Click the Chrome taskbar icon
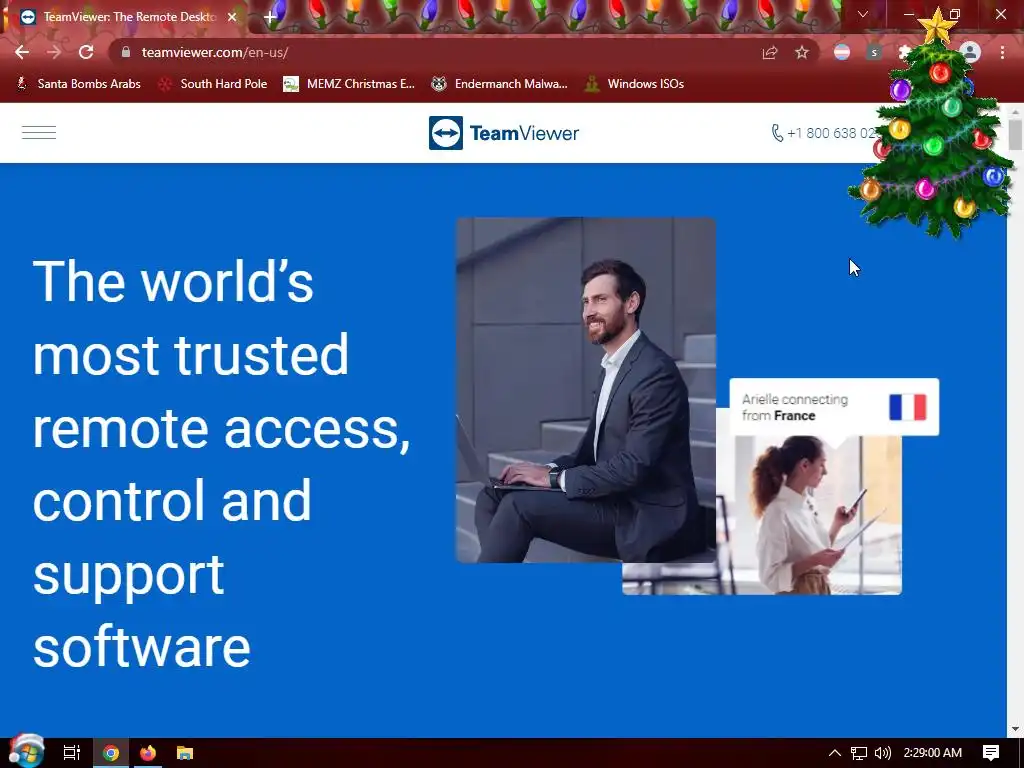Image resolution: width=1024 pixels, height=768 pixels. point(111,753)
